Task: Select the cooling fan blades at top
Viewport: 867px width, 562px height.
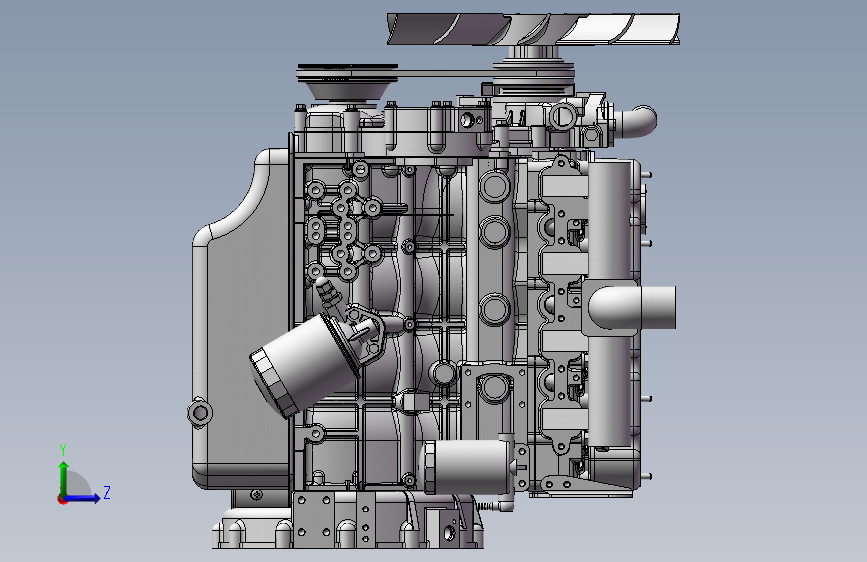Action: 533,29
